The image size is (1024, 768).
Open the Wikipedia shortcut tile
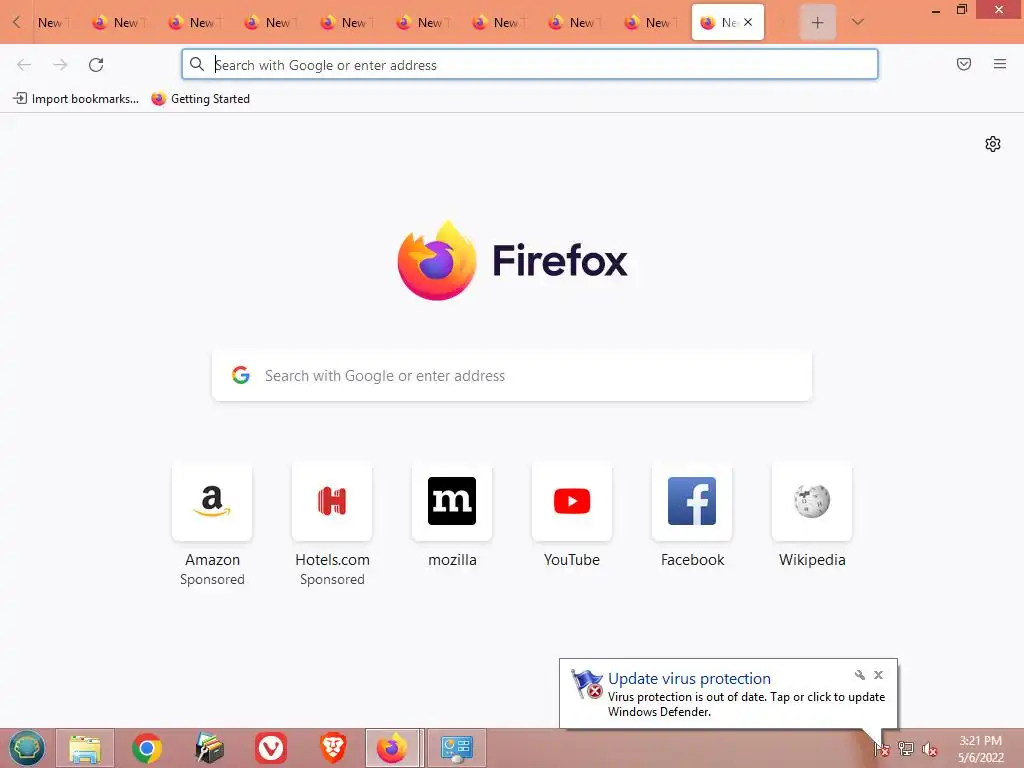pyautogui.click(x=812, y=502)
